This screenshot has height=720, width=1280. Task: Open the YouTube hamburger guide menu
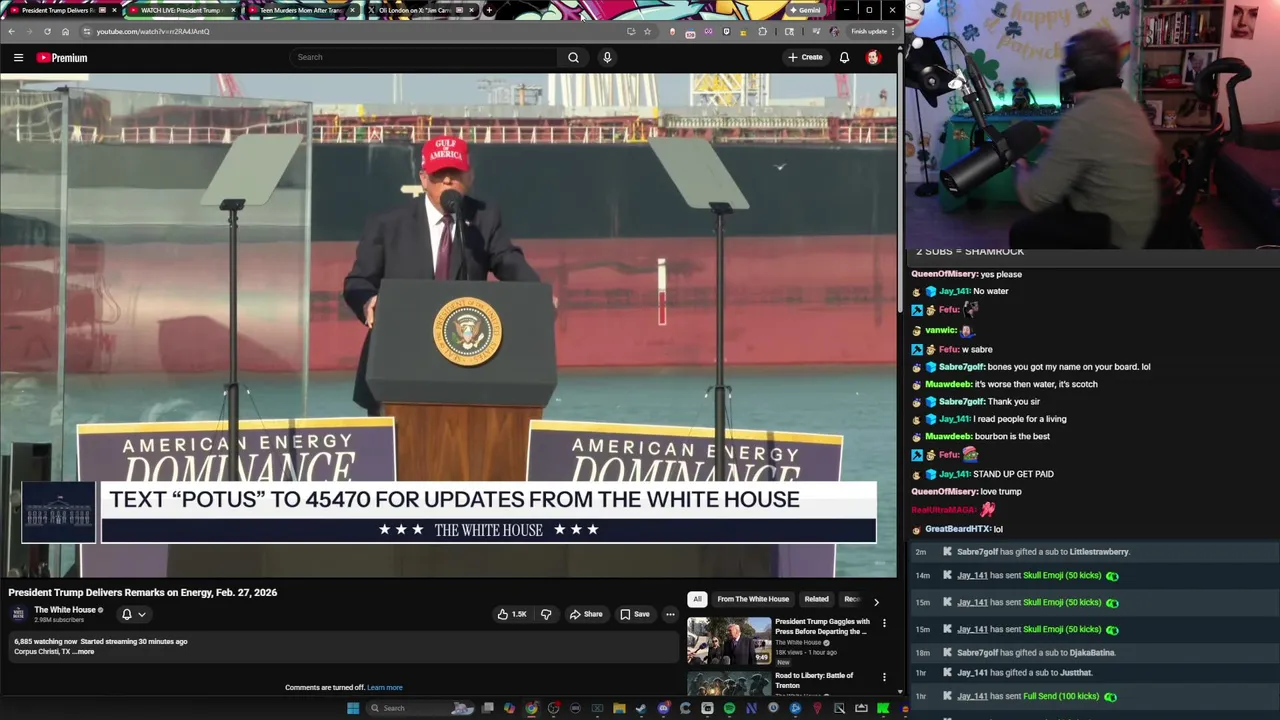[x=18, y=58]
